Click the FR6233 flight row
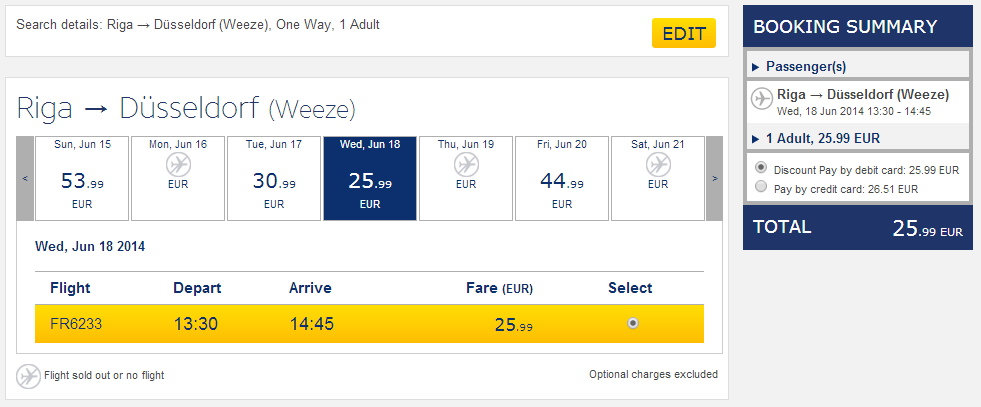Screen dimensions: 981x407 369,324
